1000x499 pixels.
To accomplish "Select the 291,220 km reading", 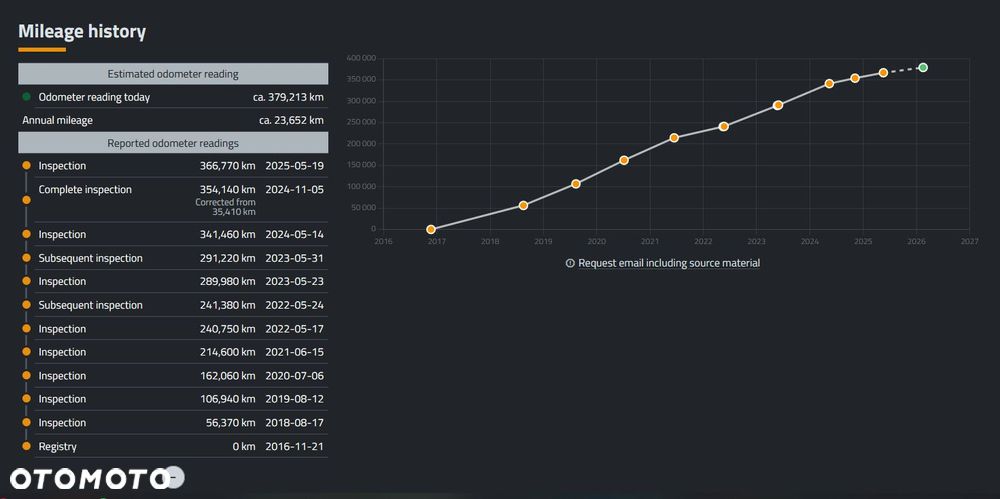I will click(x=228, y=258).
